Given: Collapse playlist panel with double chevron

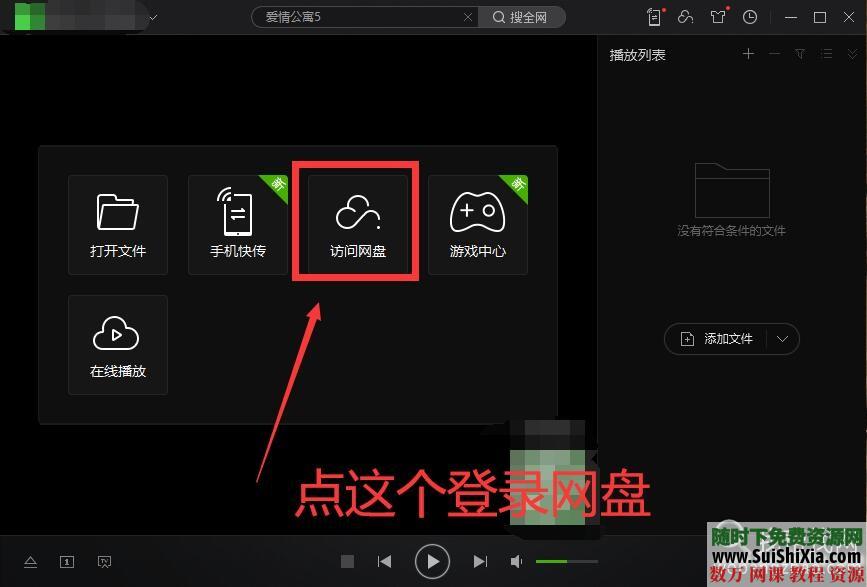Looking at the screenshot, I should pos(852,54).
